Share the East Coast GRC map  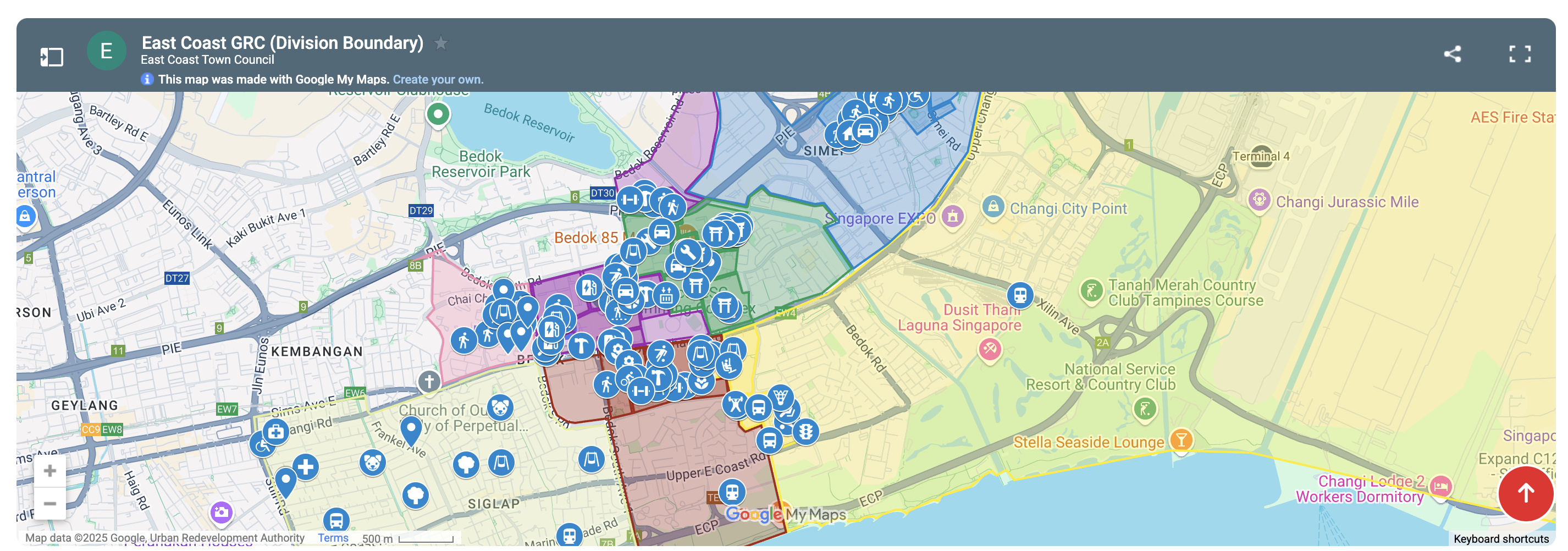[1453, 53]
